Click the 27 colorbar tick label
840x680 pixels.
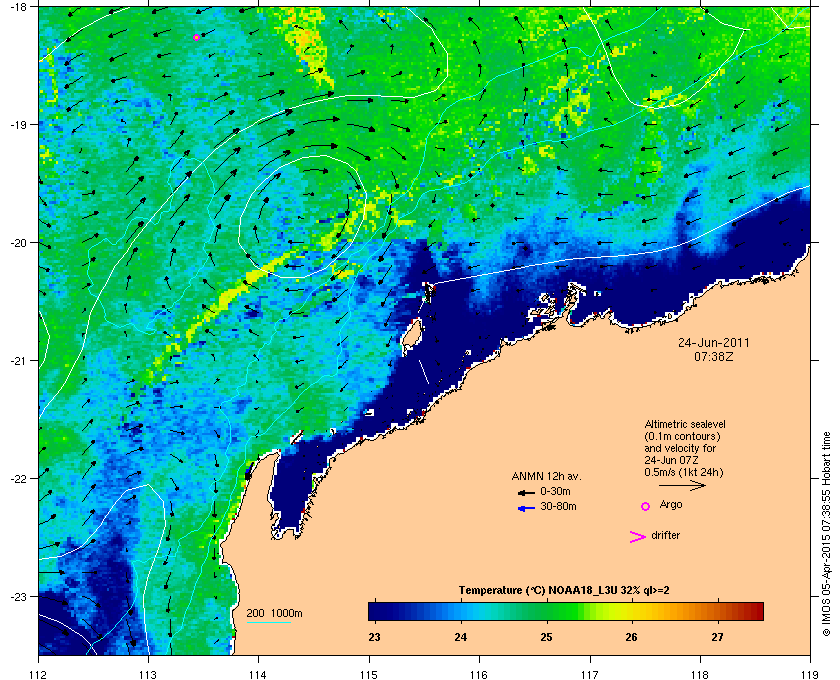(x=717, y=637)
